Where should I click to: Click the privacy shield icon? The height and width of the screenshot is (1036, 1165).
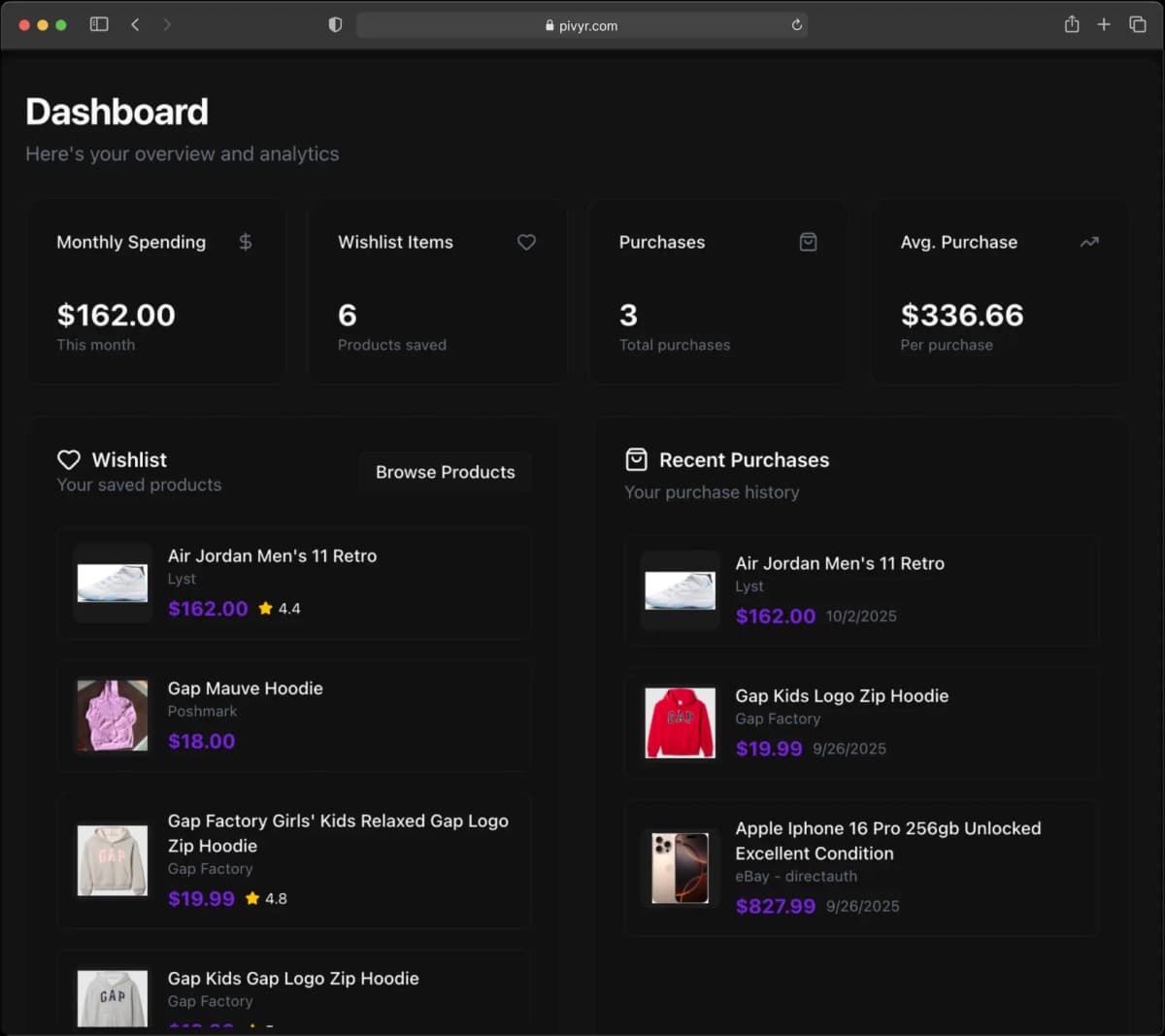coord(335,24)
